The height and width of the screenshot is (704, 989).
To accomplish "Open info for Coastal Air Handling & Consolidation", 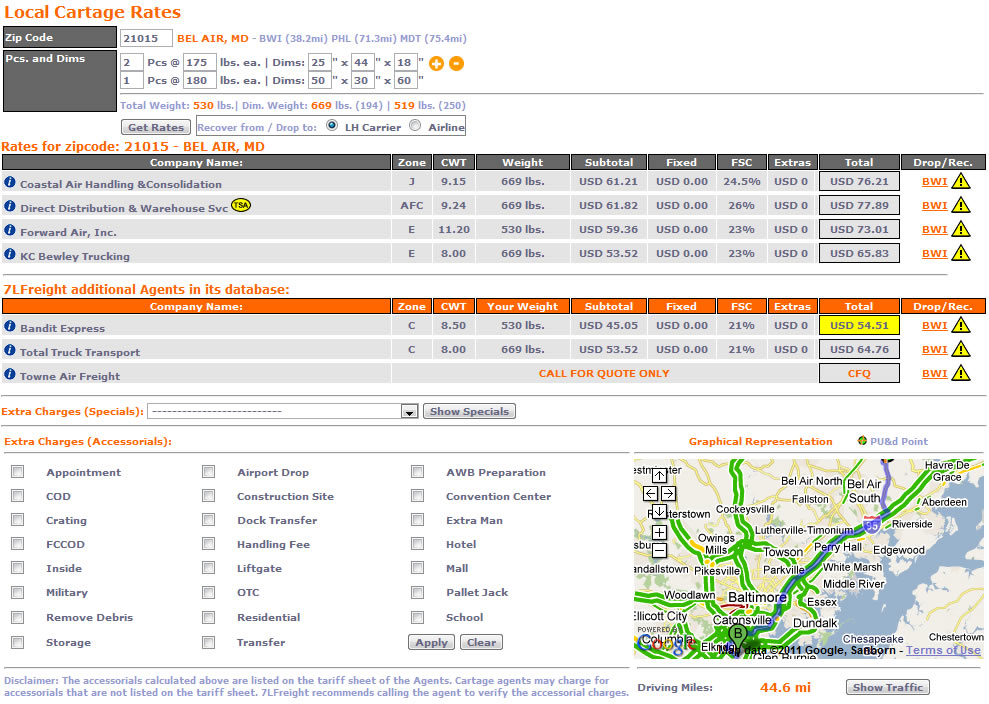I will 9,182.
